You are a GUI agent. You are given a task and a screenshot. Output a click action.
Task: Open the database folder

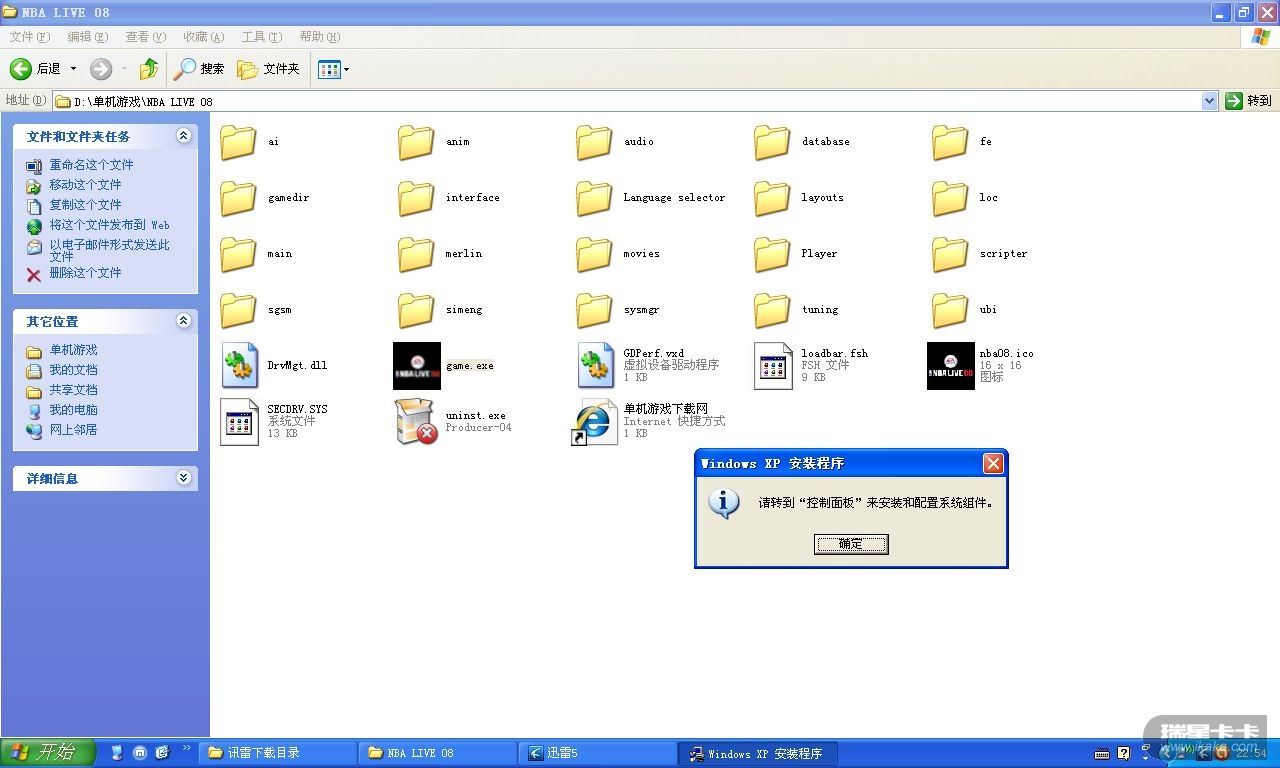(x=772, y=142)
